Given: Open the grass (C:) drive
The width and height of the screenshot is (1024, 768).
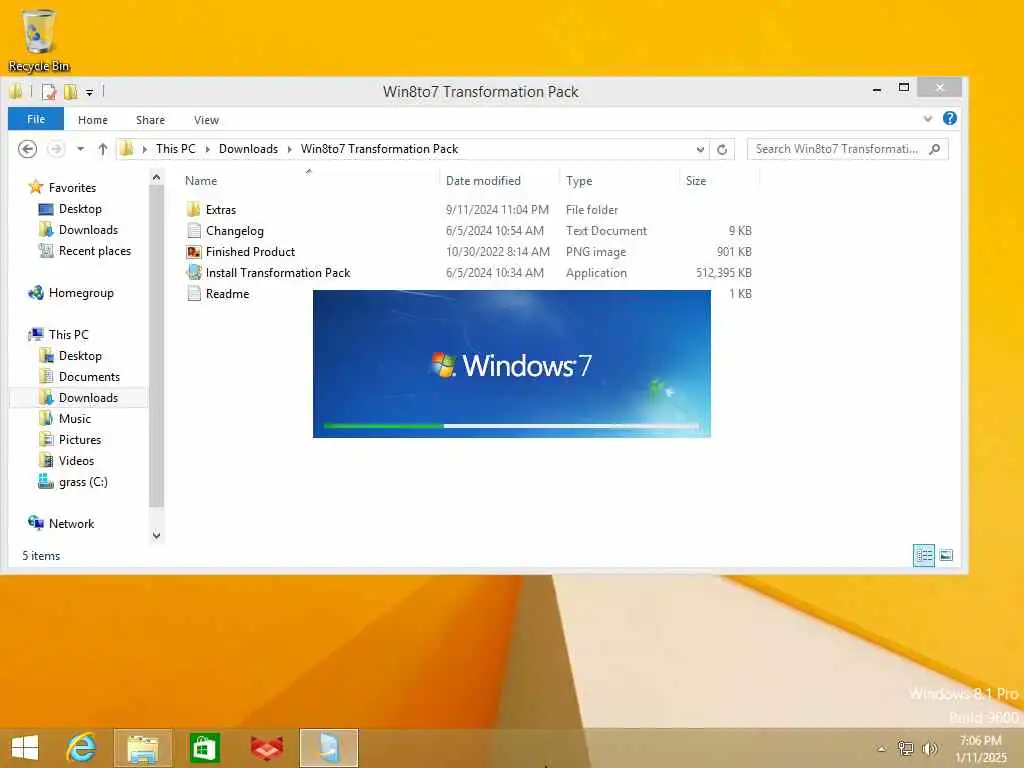Looking at the screenshot, I should pyautogui.click(x=83, y=482).
